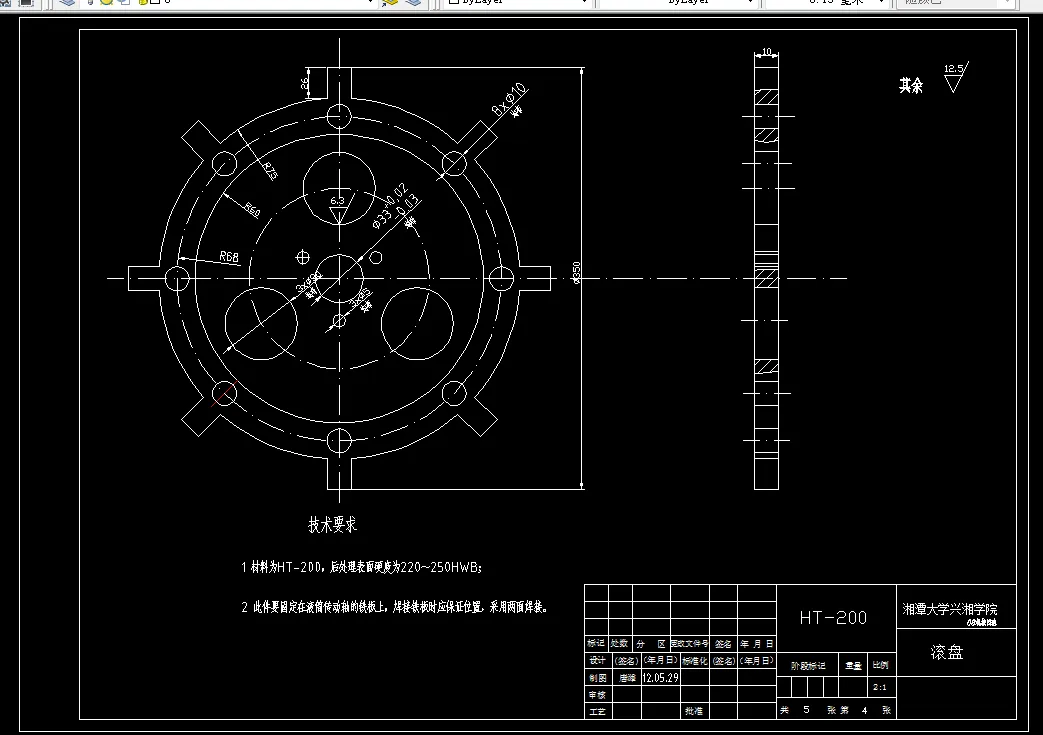Select the 制图 row label

[597, 678]
